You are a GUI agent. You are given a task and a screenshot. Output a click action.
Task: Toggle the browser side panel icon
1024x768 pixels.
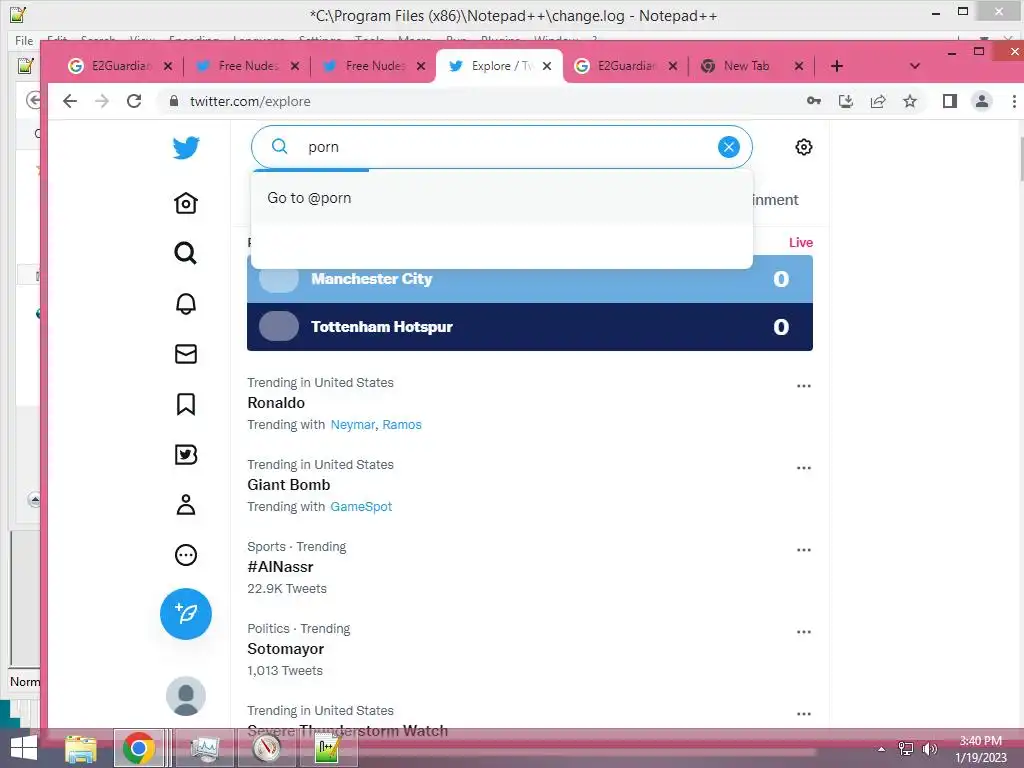coord(950,101)
